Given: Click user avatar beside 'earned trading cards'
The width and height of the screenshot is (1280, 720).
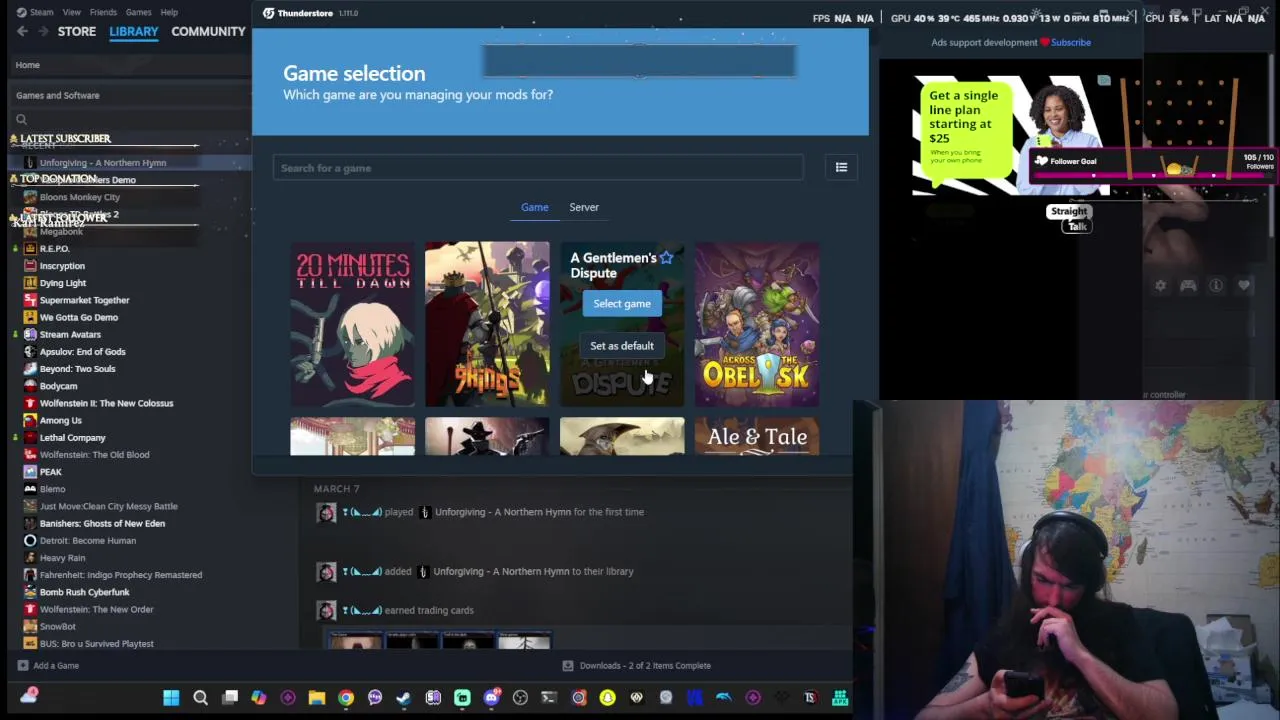Looking at the screenshot, I should click(326, 610).
